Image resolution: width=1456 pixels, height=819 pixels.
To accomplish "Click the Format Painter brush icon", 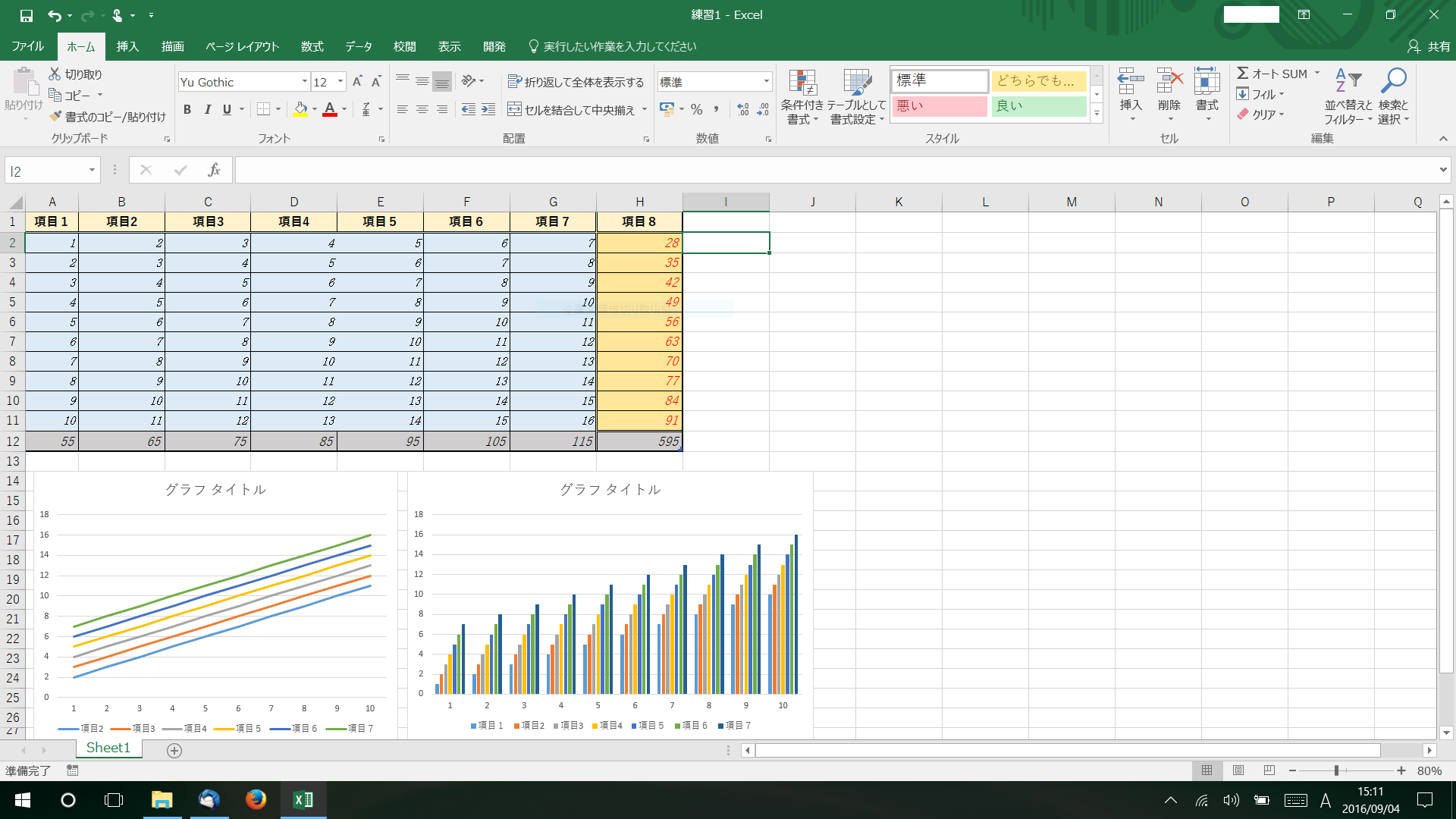I will coord(55,116).
